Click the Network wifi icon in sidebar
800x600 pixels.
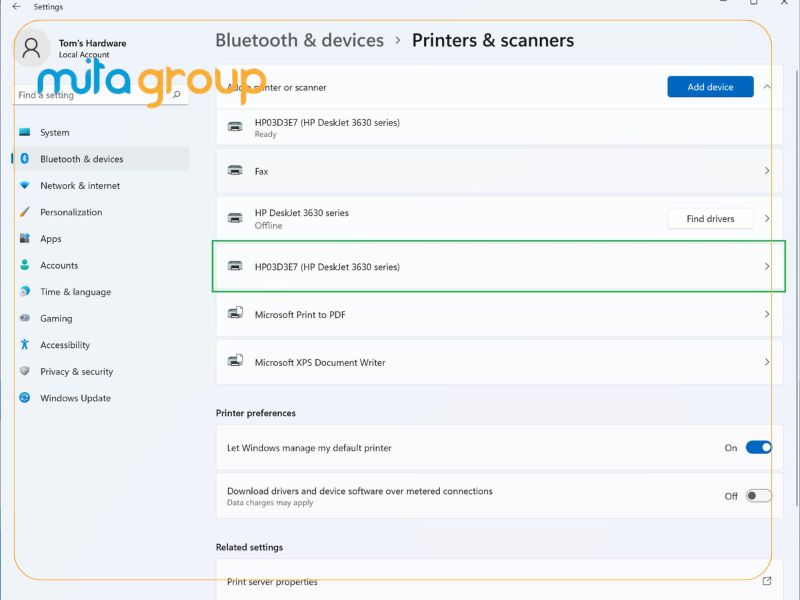[x=24, y=185]
